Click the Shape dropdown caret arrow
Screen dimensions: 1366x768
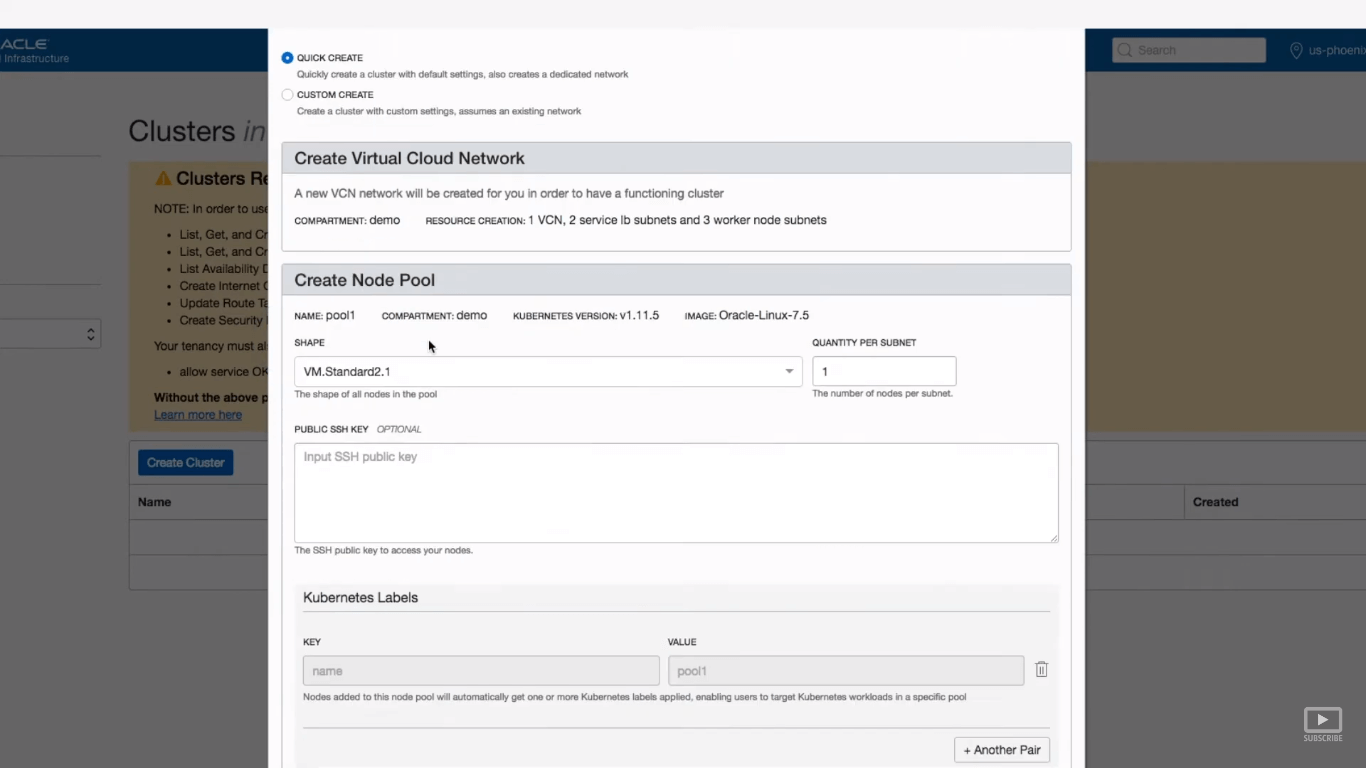click(788, 371)
